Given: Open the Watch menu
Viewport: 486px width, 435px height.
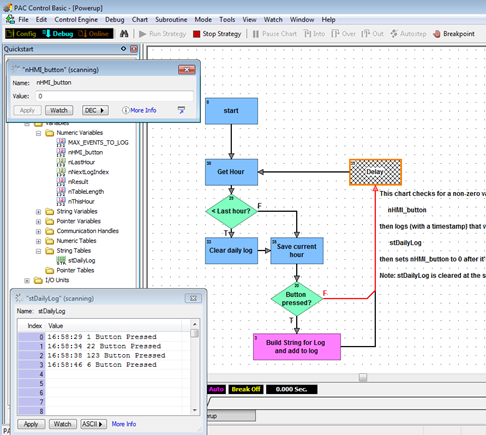Looking at the screenshot, I should (x=273, y=20).
